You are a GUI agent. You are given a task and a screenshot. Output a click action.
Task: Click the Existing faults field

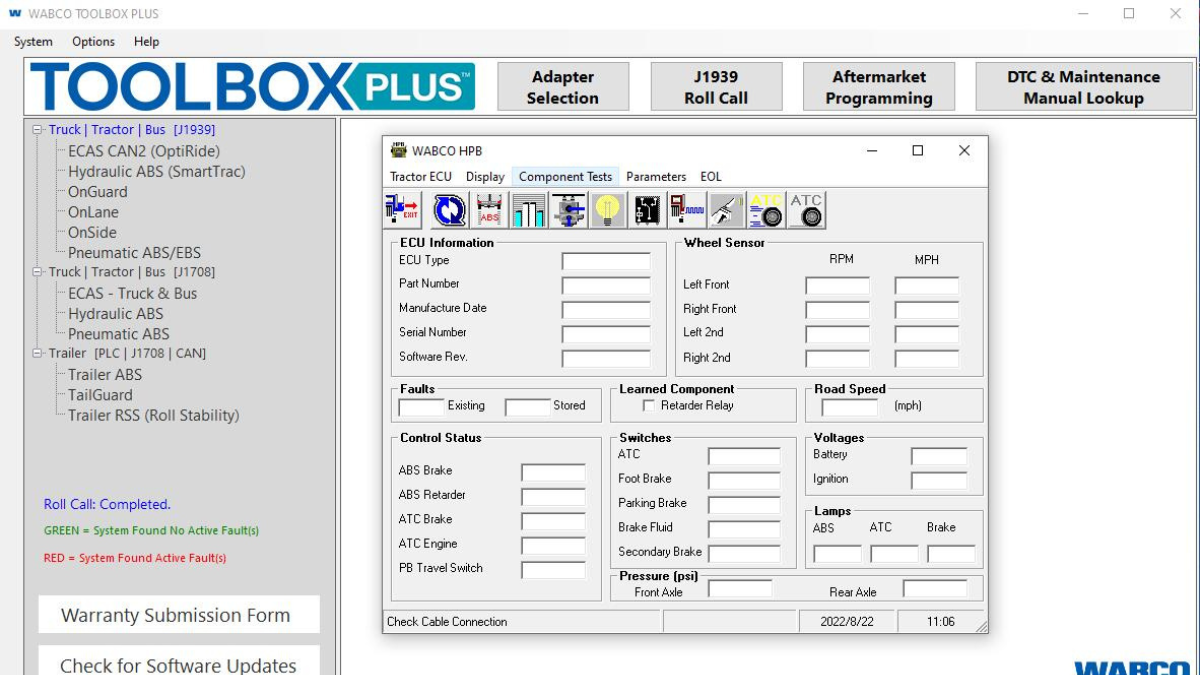tap(421, 407)
